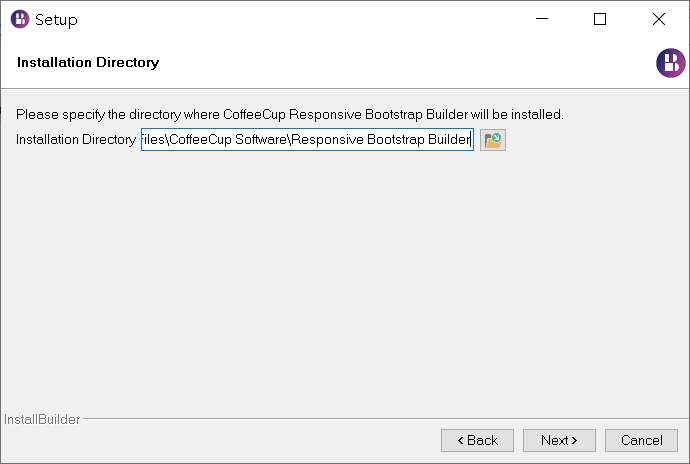
Task: Go to the previous step with Back
Action: 477,440
